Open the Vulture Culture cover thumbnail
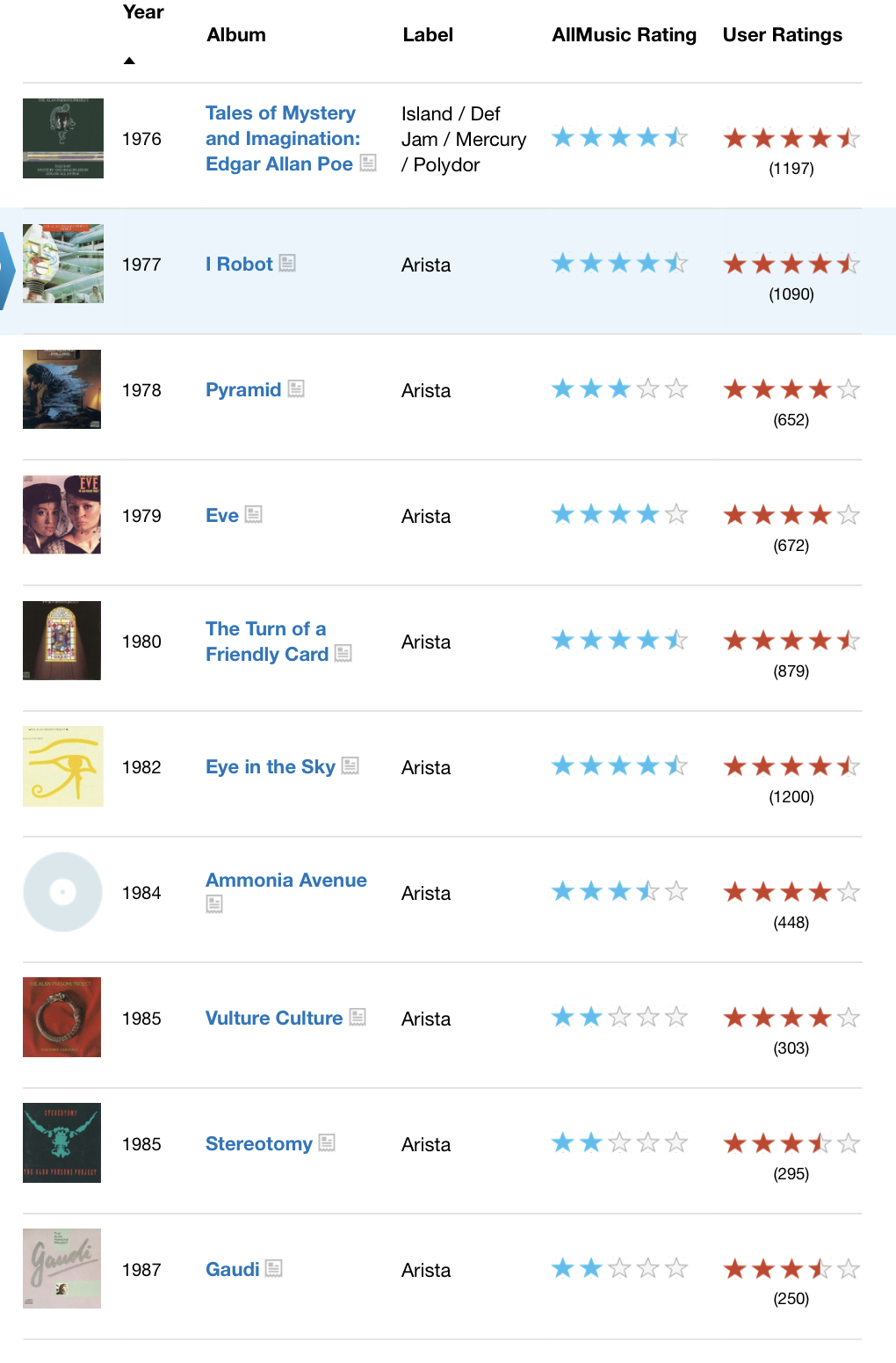 (62, 1017)
